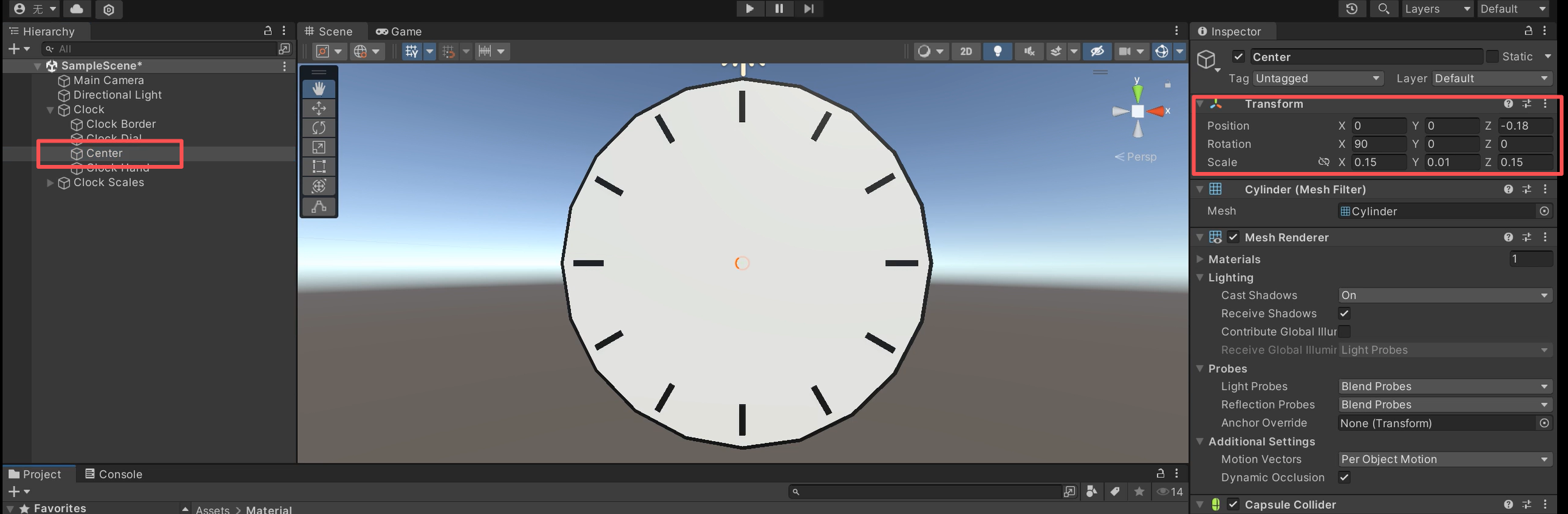
Task: Toggle scene audio mute icon
Action: point(1029,51)
